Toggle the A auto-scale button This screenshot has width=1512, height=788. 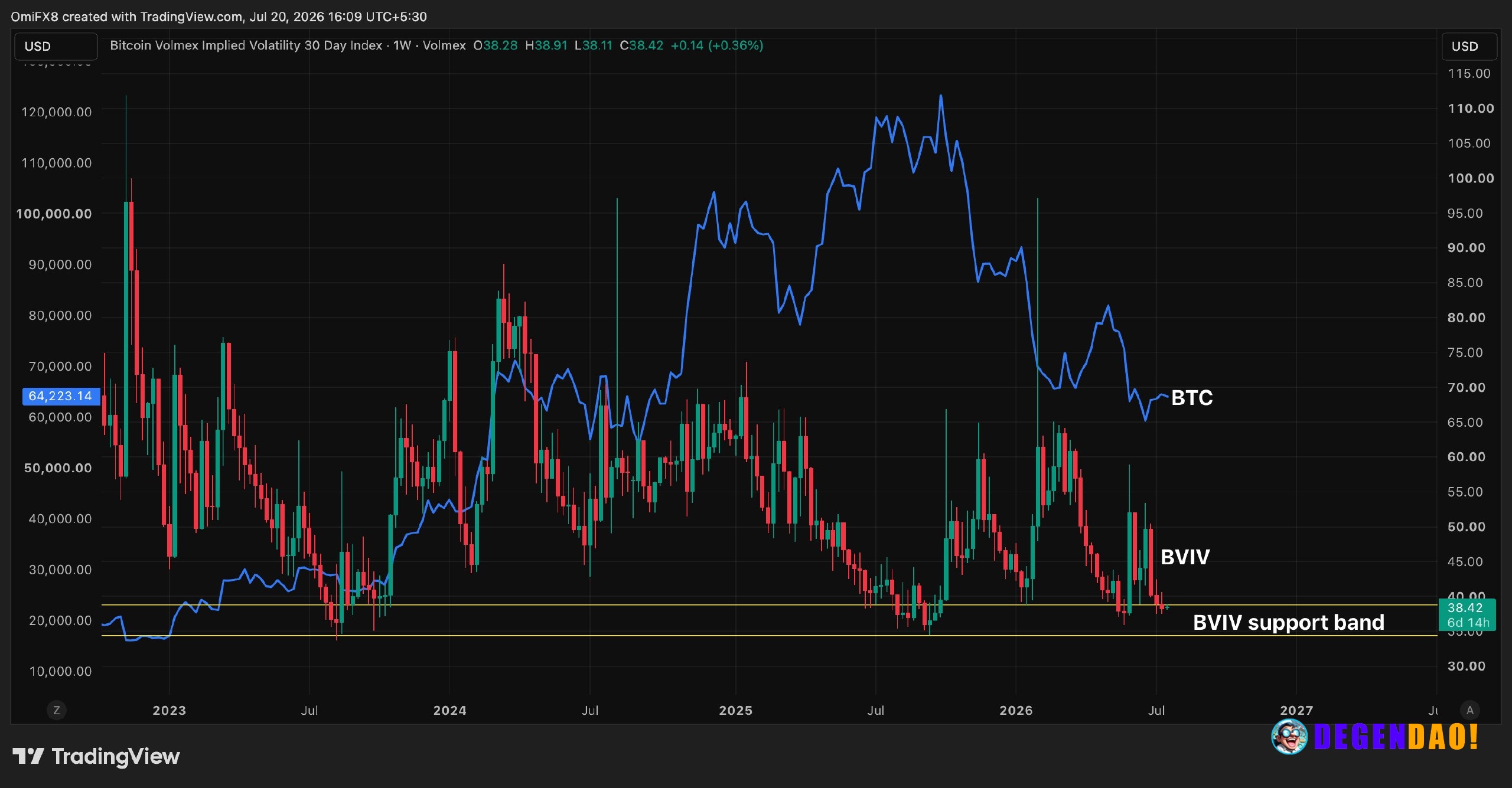tap(1470, 710)
